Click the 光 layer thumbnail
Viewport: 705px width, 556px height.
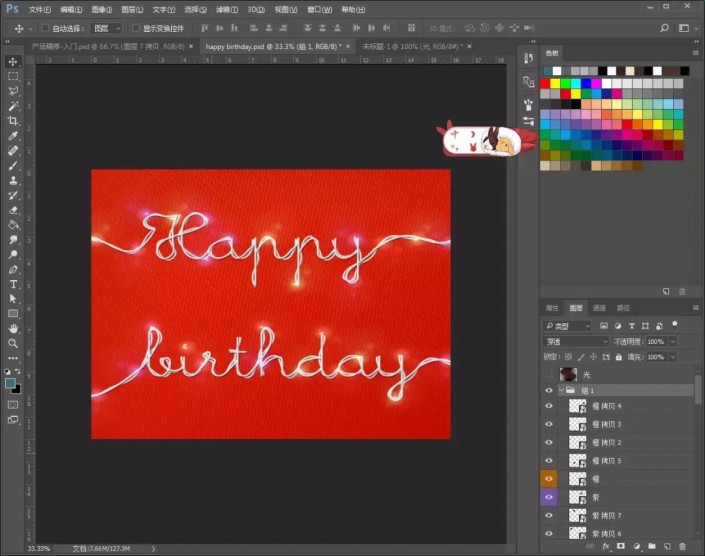pyautogui.click(x=568, y=374)
